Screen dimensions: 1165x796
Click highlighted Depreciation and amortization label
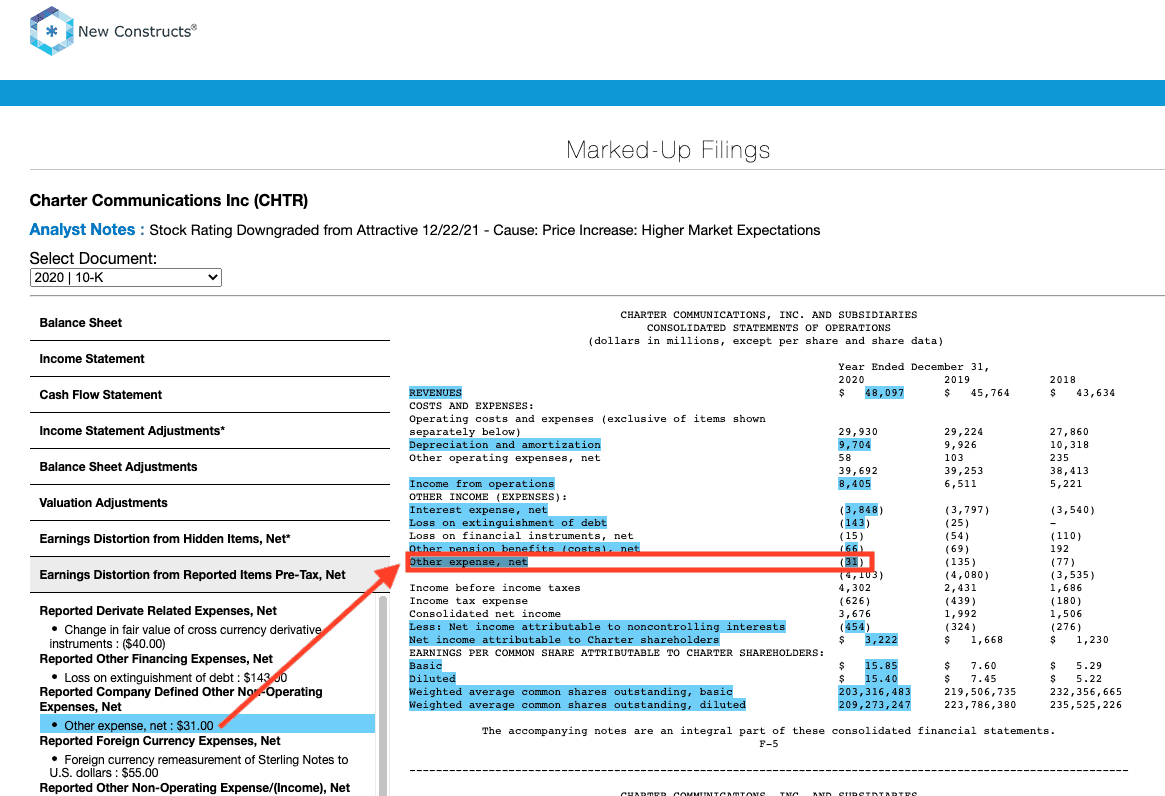(504, 444)
